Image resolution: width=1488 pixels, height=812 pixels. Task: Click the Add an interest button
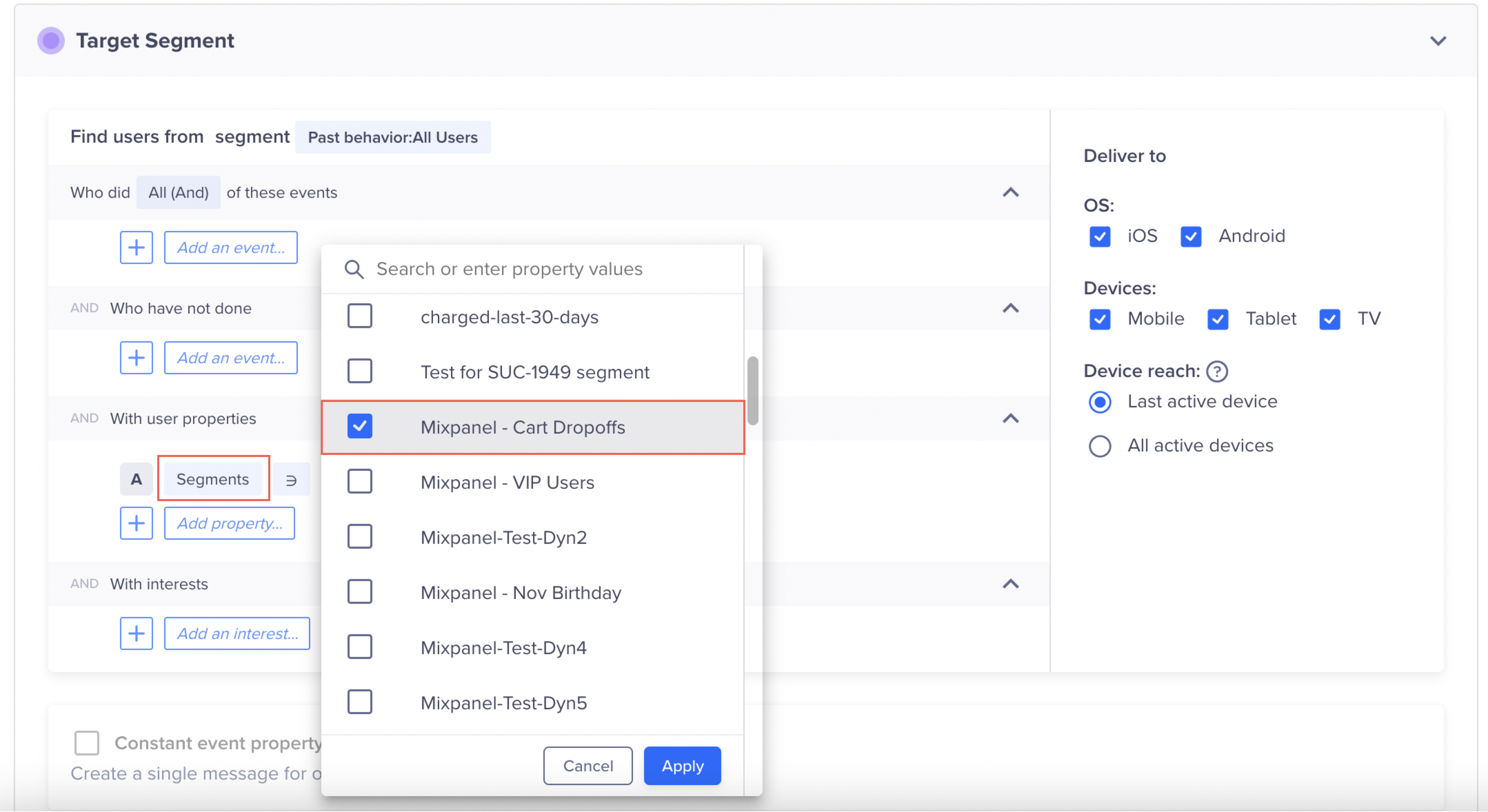click(x=238, y=633)
